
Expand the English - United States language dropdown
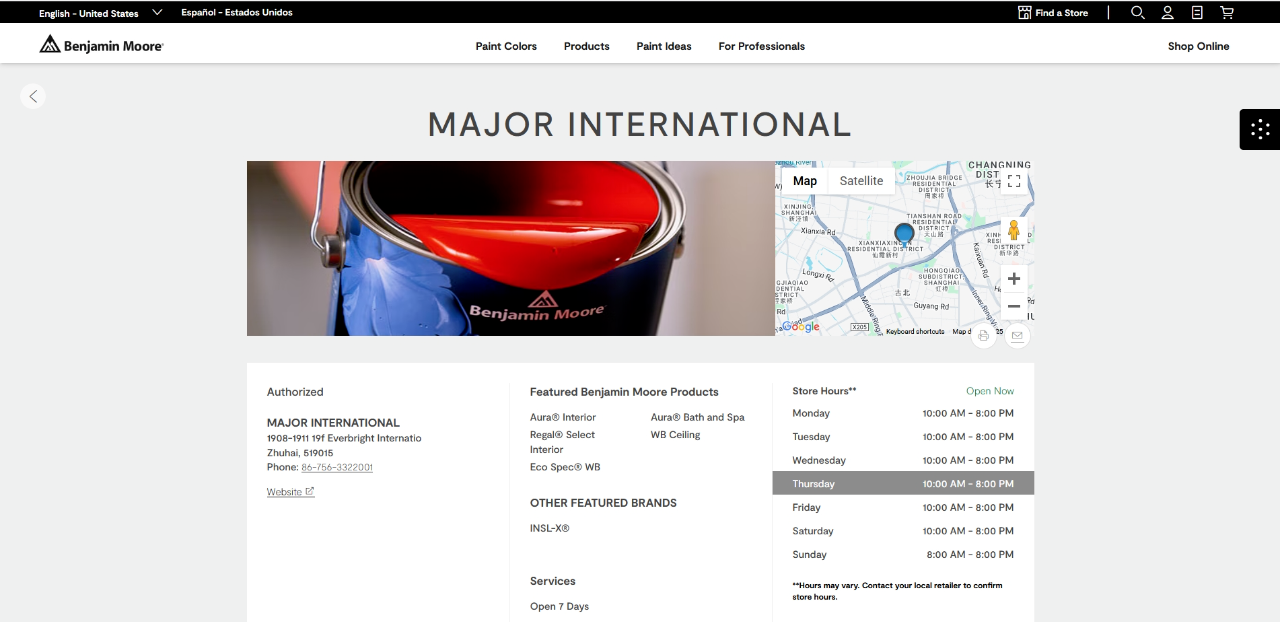[x=100, y=13]
